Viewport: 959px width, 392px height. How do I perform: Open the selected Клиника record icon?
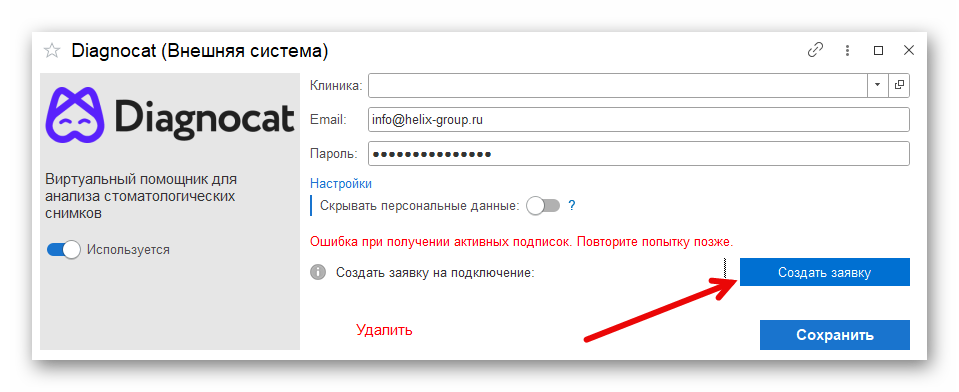(x=899, y=85)
